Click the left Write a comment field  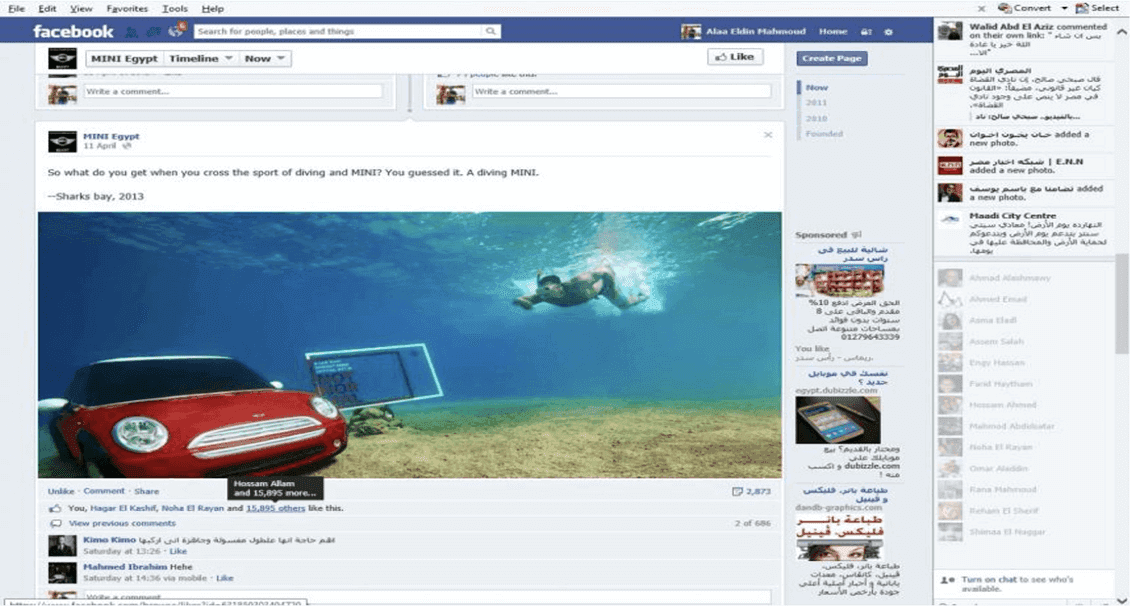click(233, 92)
